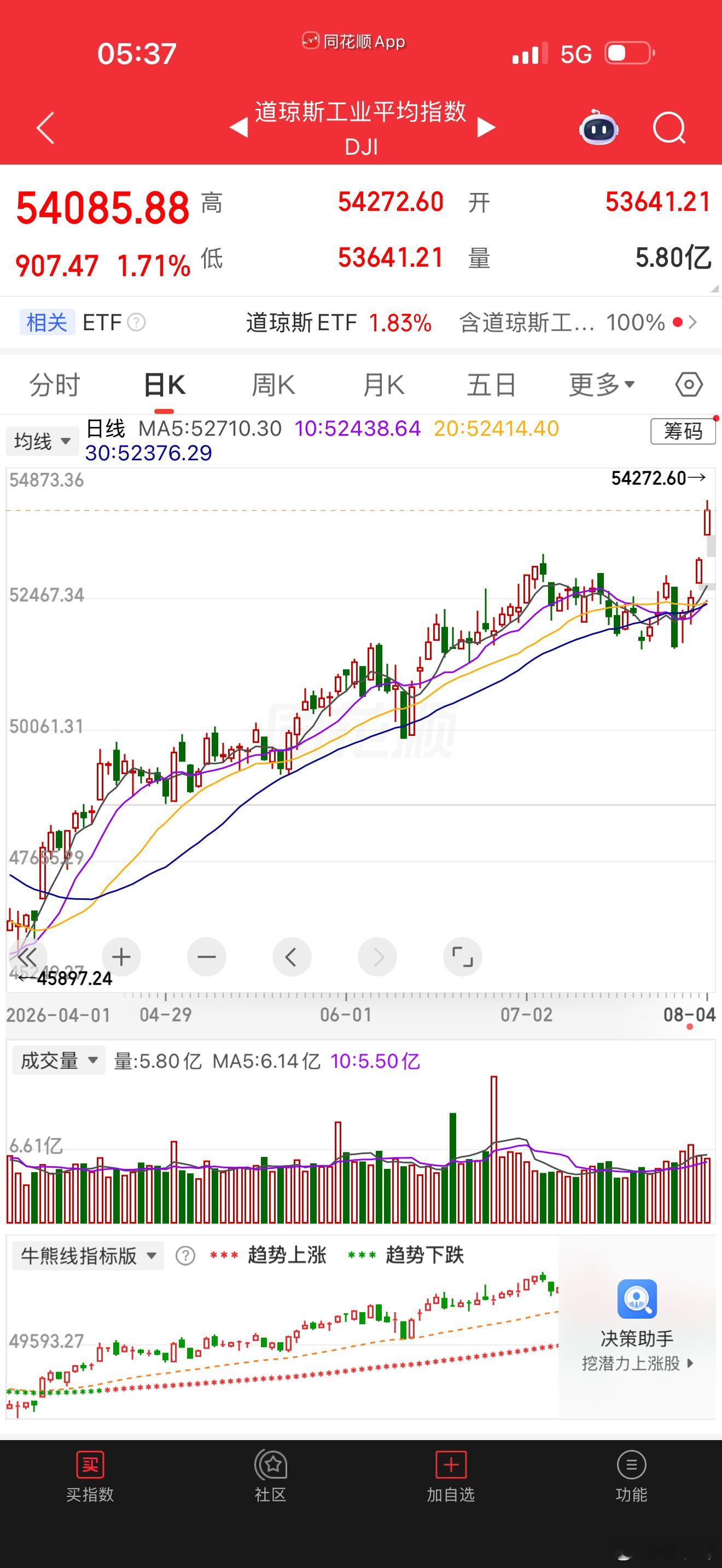Open the 决策助手 icon
722x1568 pixels.
click(x=637, y=1298)
